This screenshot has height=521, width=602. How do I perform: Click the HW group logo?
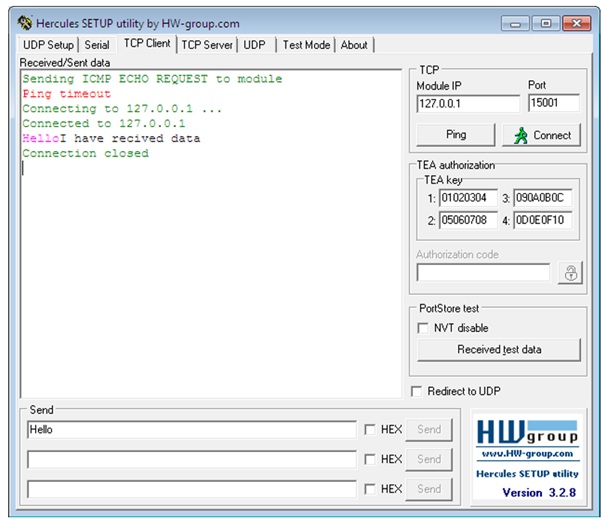click(528, 433)
